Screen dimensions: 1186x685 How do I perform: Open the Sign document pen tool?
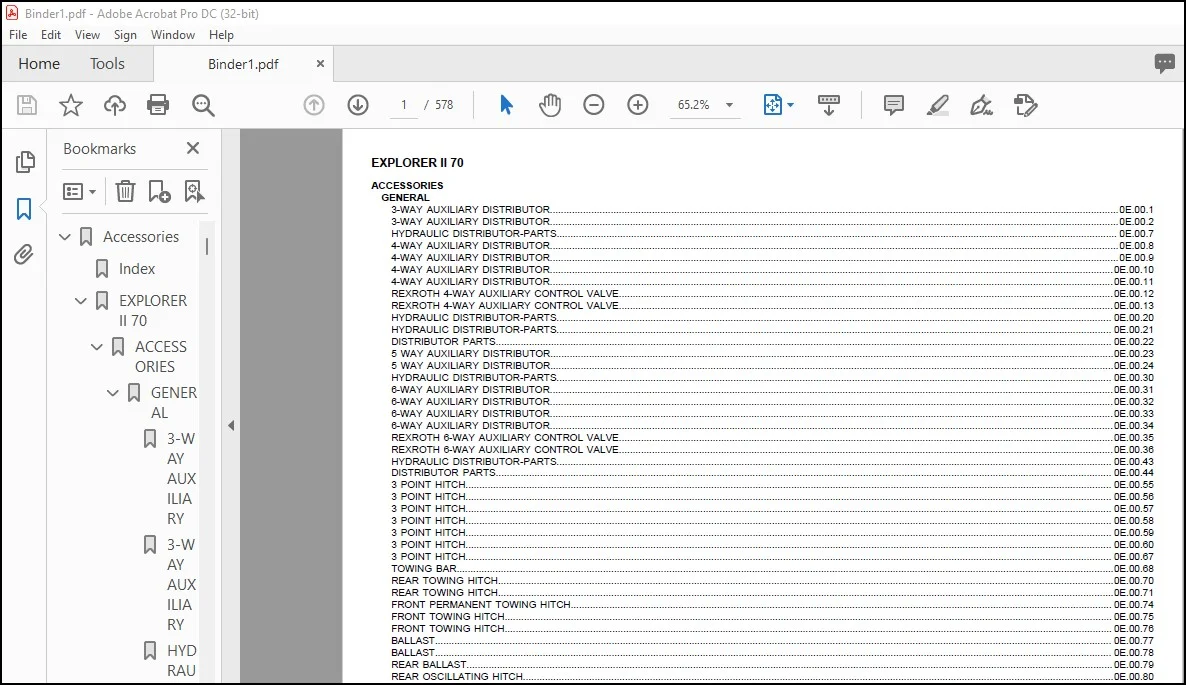click(x=982, y=105)
